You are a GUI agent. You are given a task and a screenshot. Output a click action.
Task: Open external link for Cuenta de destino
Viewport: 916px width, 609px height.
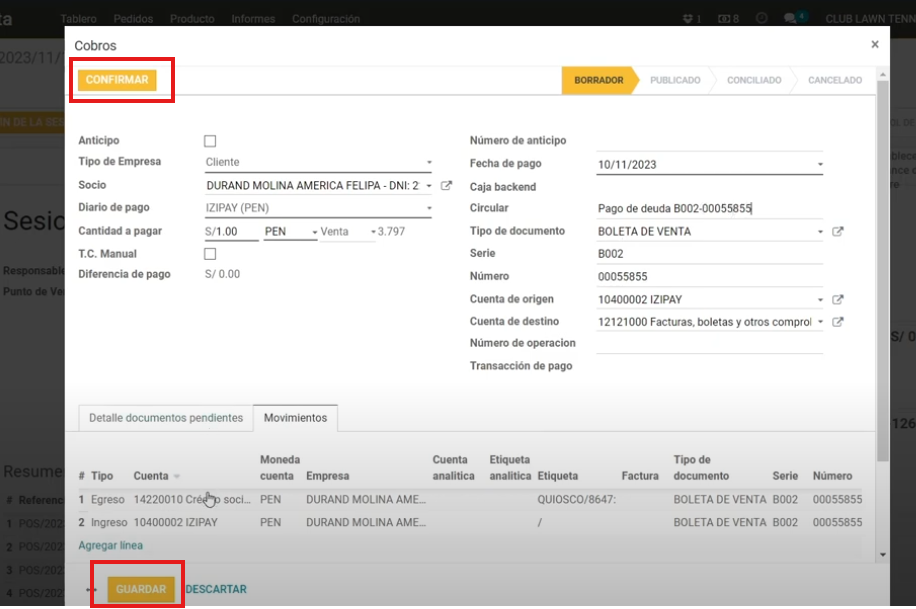[x=837, y=322]
